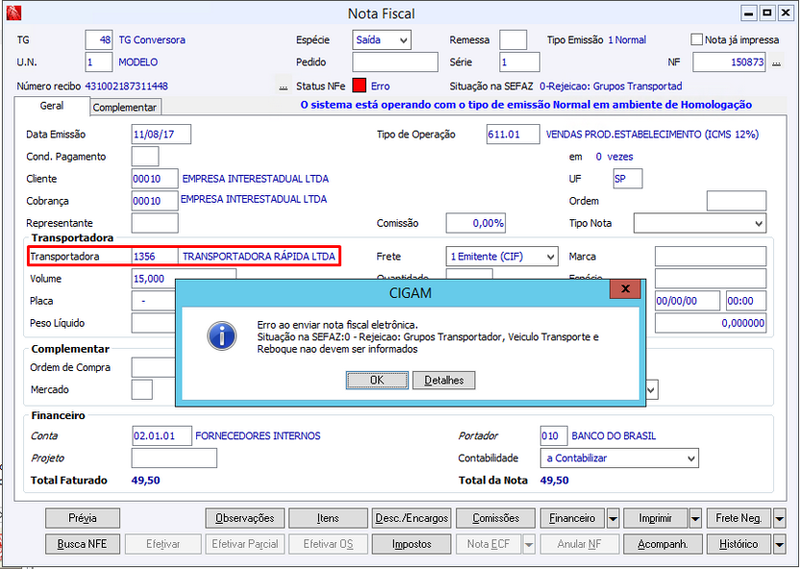Click the Prévia button

(x=83, y=518)
